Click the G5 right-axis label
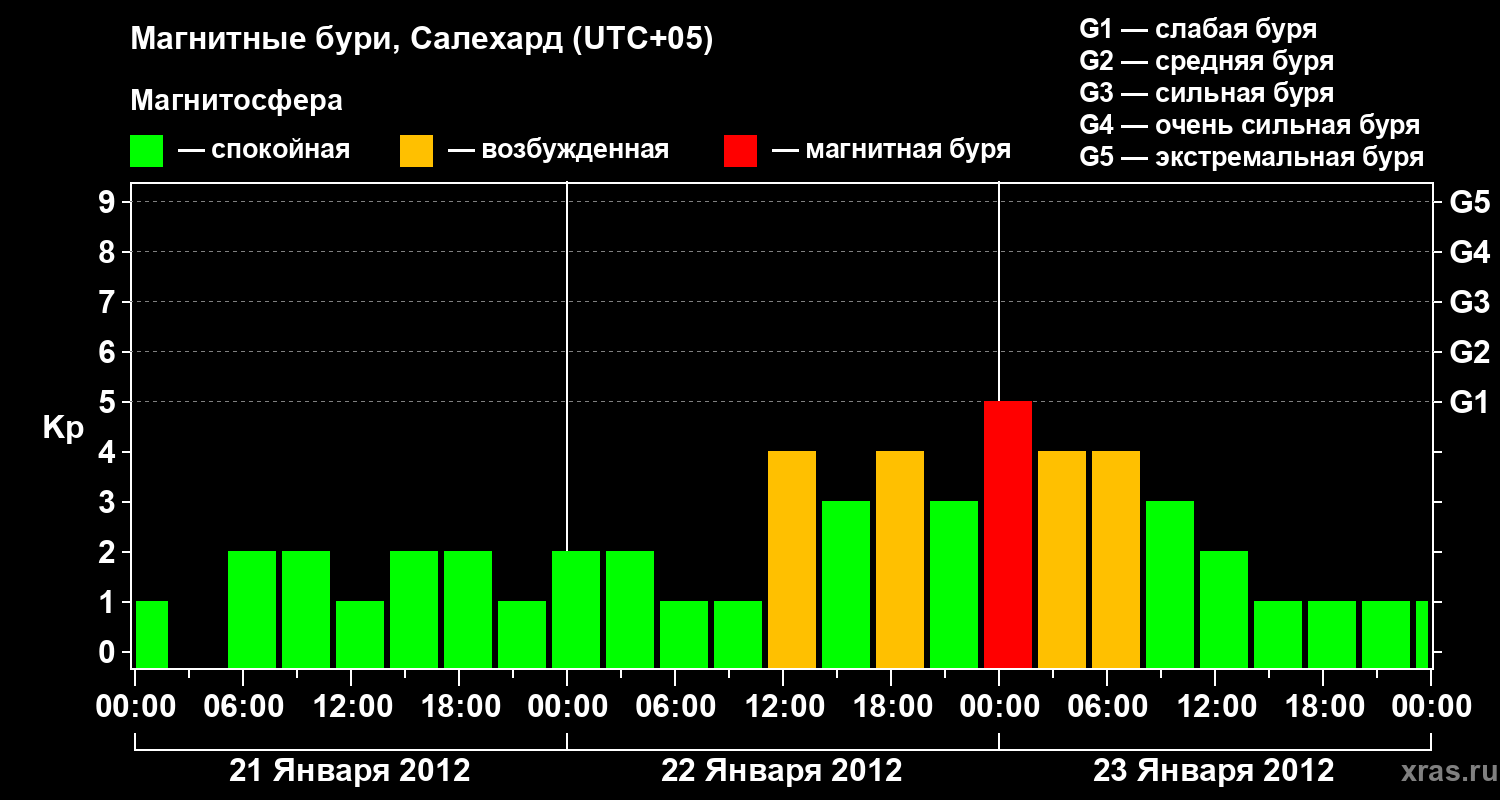The height and width of the screenshot is (800, 1500). pyautogui.click(x=1469, y=202)
